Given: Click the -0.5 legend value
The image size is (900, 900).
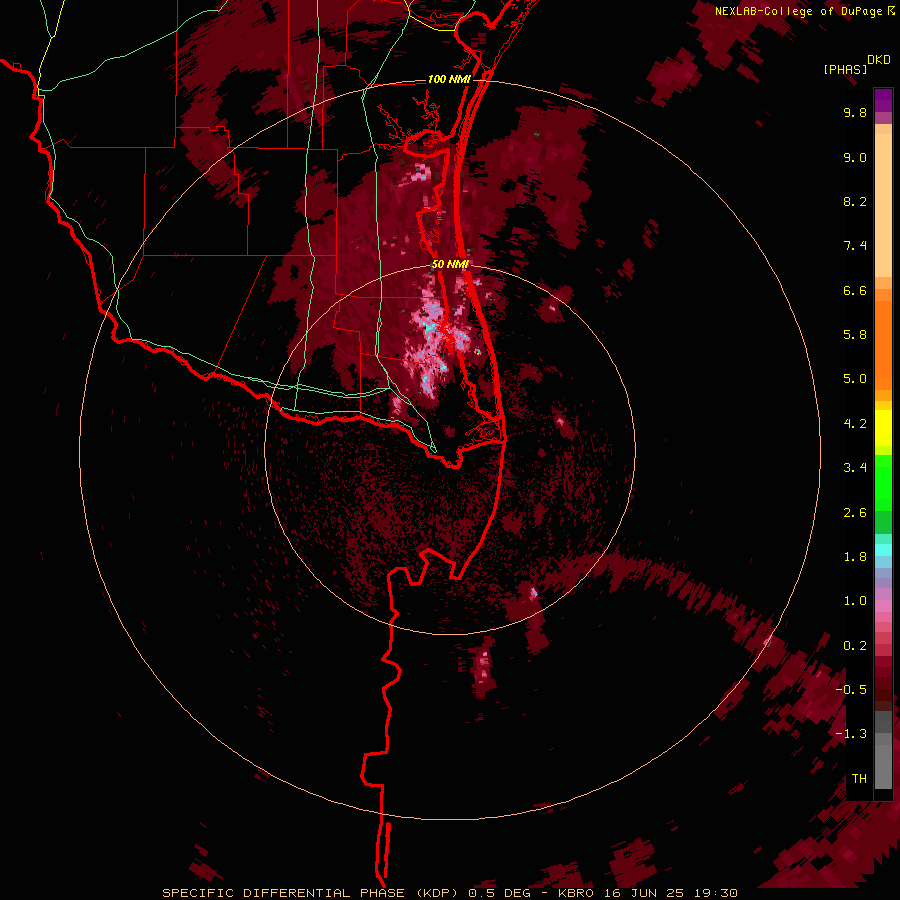Looking at the screenshot, I should tap(851, 690).
